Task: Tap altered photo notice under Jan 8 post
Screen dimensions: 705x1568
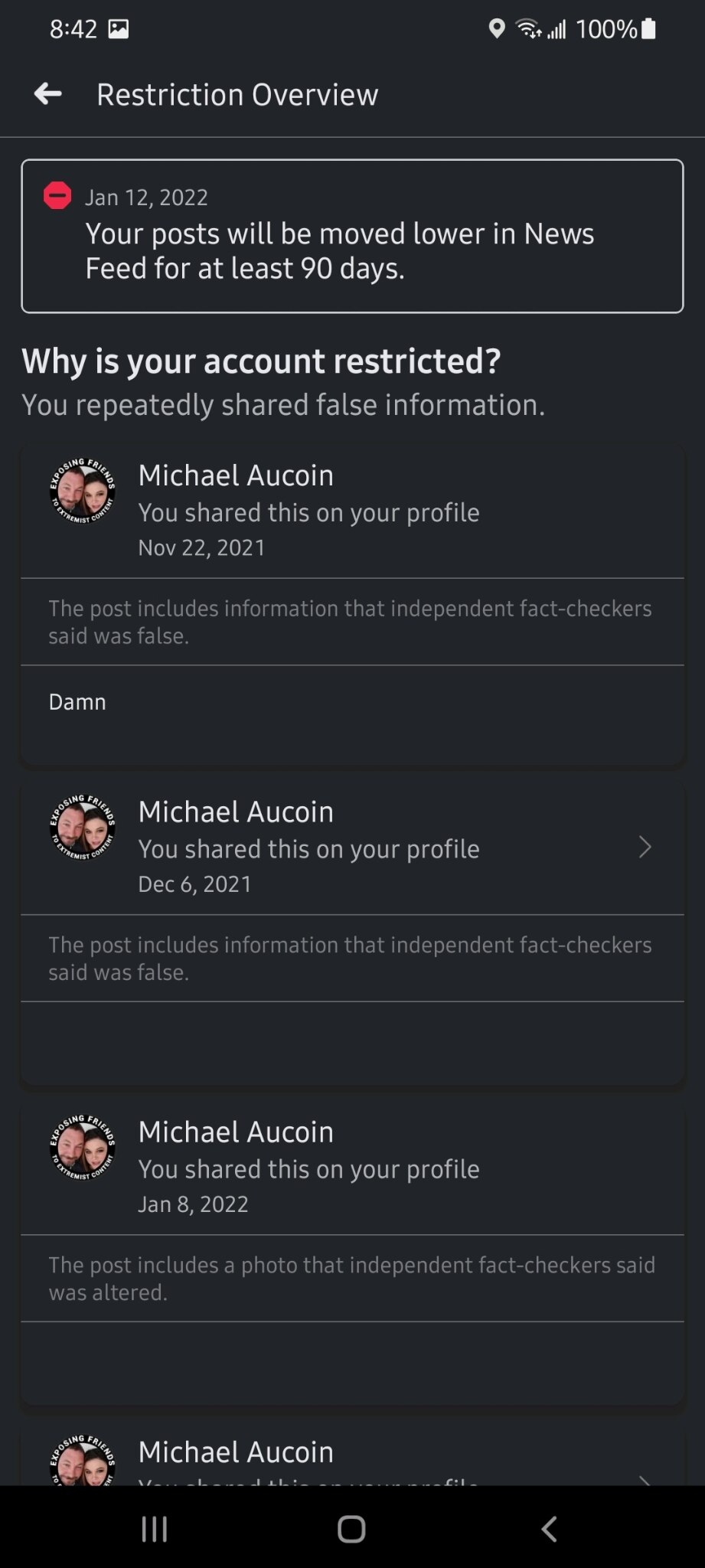Action: [351, 1279]
